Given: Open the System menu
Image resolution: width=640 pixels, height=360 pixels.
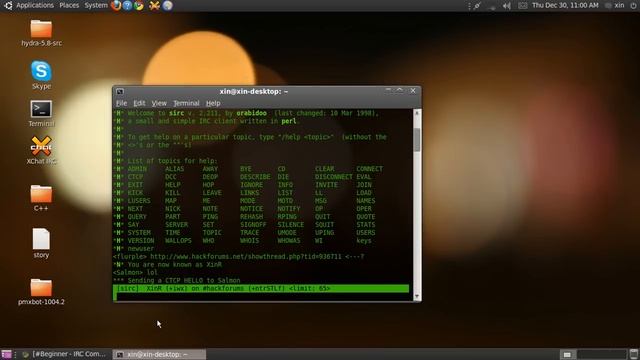Looking at the screenshot, I should pyautogui.click(x=96, y=5).
